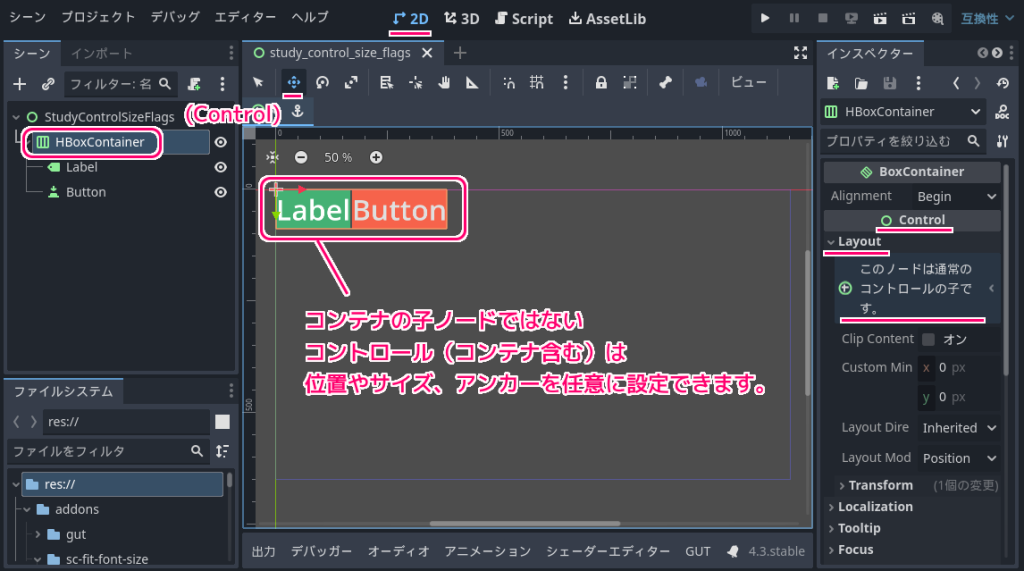The image size is (1024, 571).
Task: Open the HBoxContainer object selector dropdown
Action: 903,112
